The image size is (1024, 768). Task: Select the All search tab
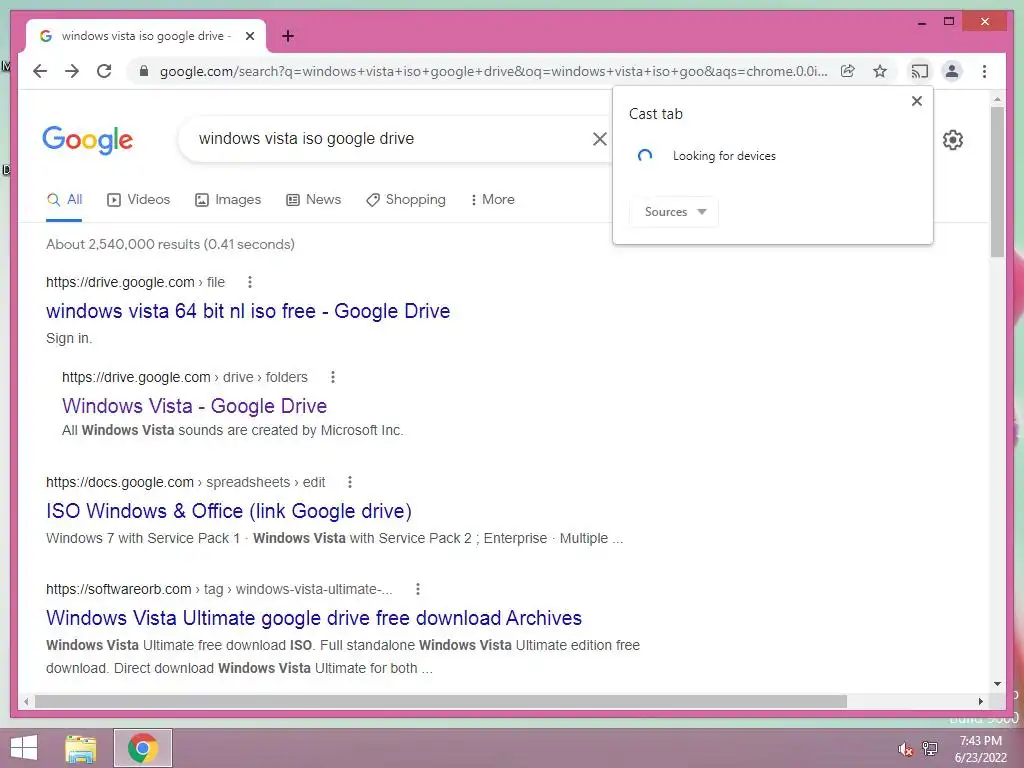64,199
